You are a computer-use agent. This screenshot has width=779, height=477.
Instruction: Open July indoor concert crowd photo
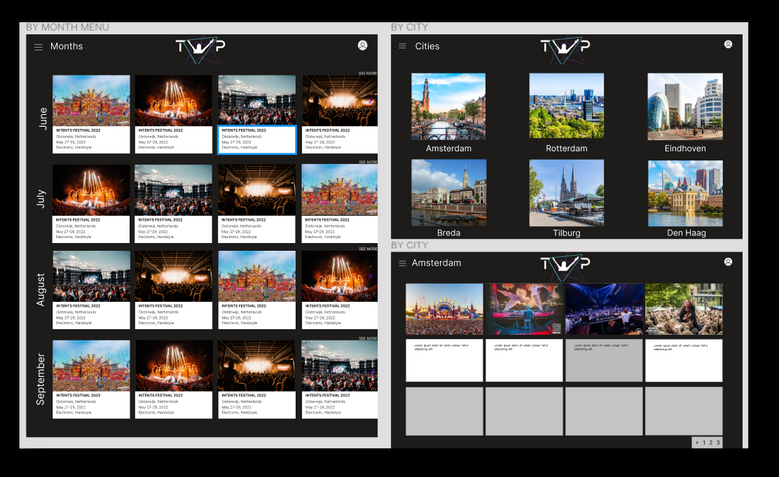click(257, 190)
